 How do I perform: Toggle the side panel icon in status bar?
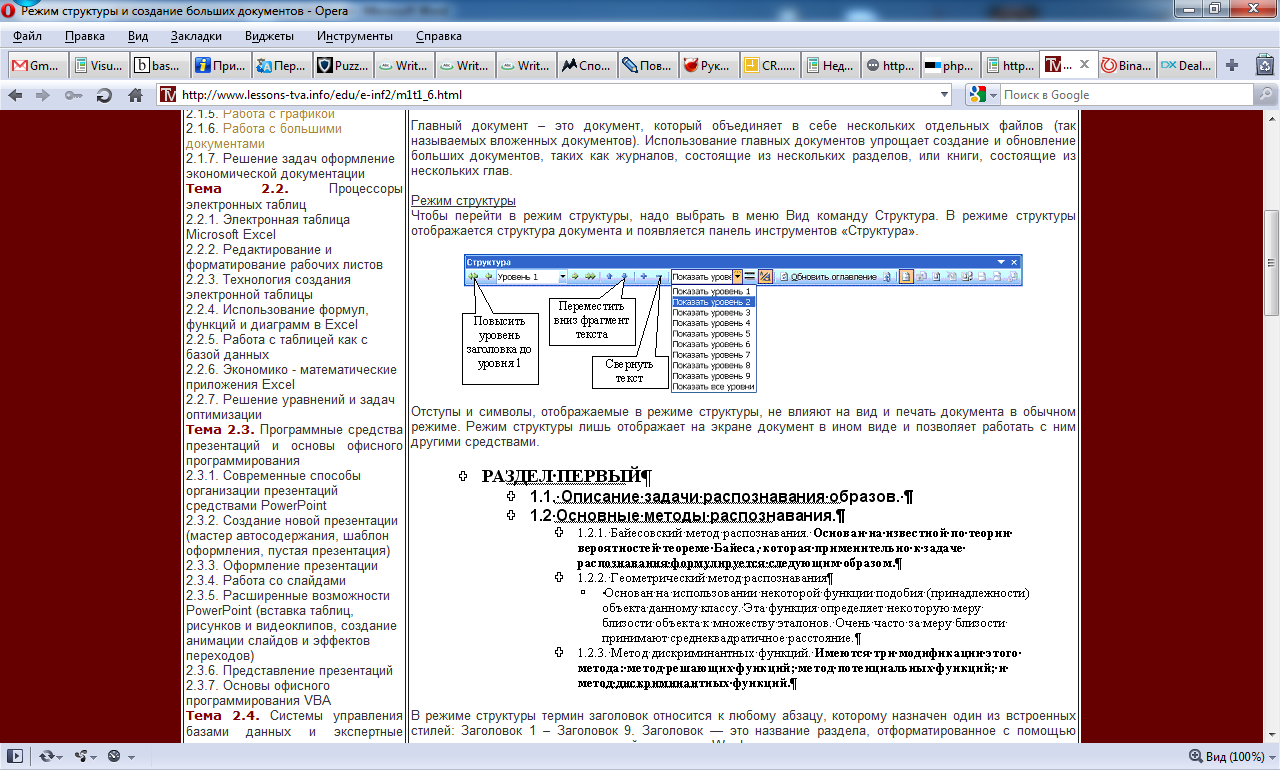pos(15,756)
